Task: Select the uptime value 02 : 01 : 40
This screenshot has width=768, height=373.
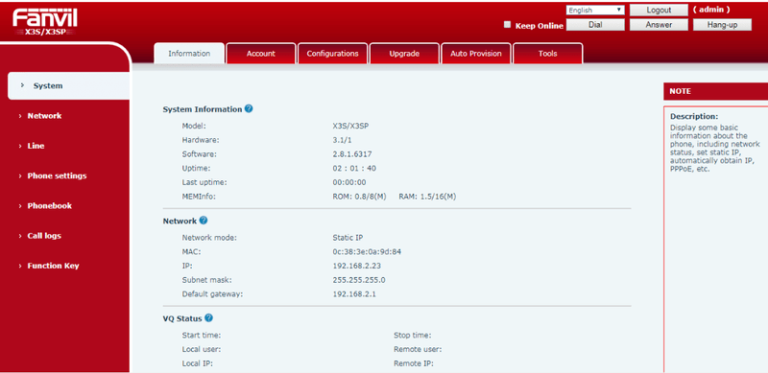Action: tap(354, 168)
